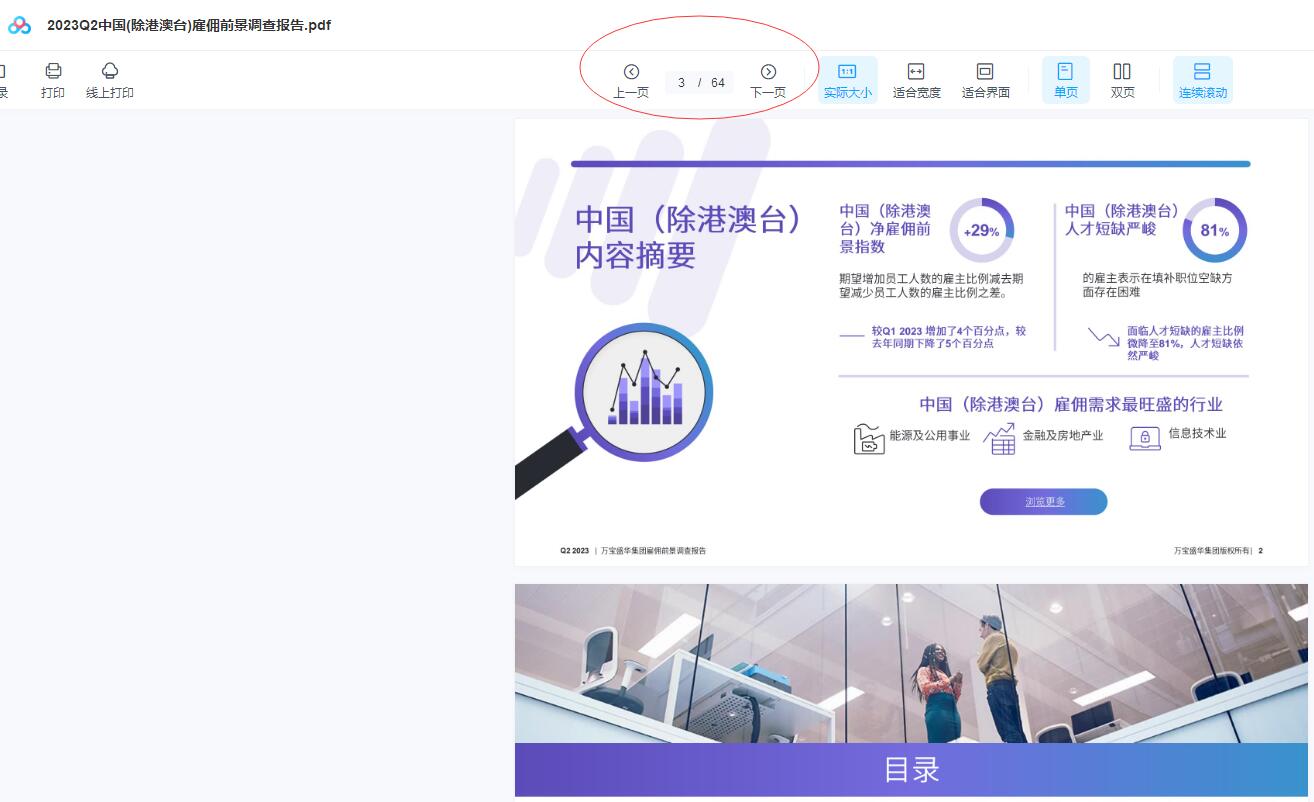Click the 81% talent shortage donut chart
The height and width of the screenshot is (802, 1314).
point(1214,231)
